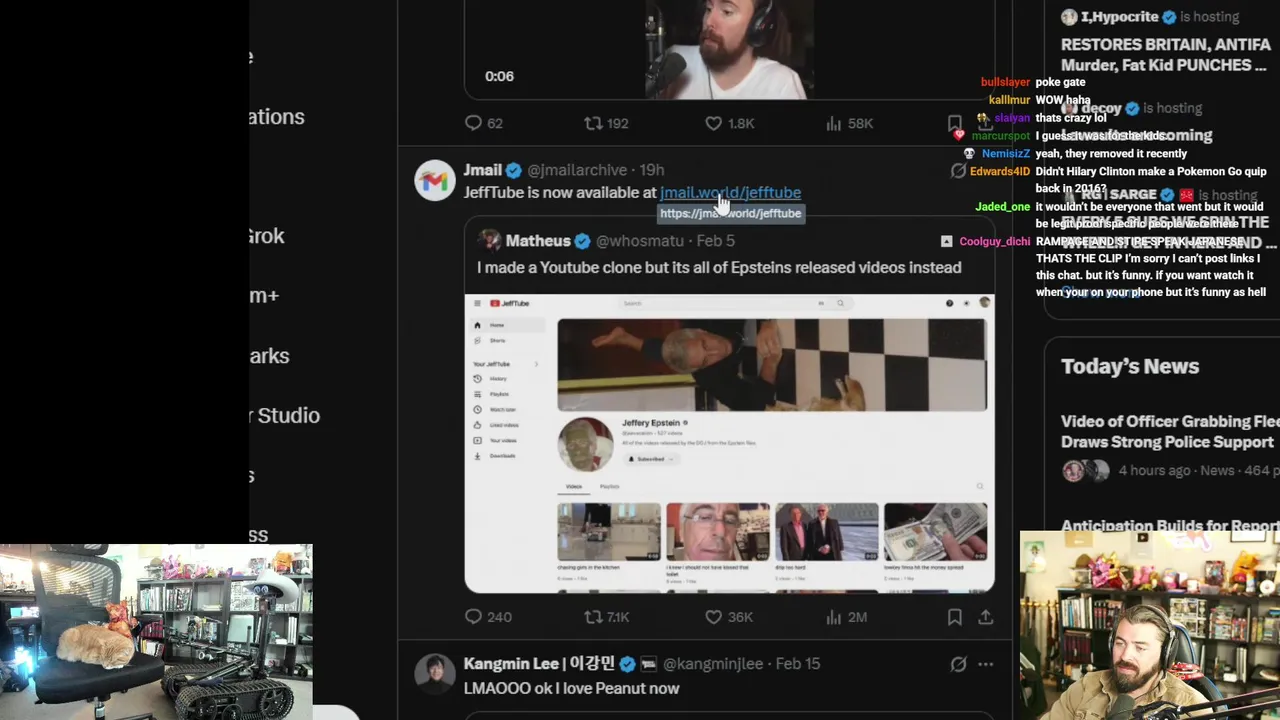
Task: Open the 'Jaded_one' chat username
Action: pos(1002,207)
